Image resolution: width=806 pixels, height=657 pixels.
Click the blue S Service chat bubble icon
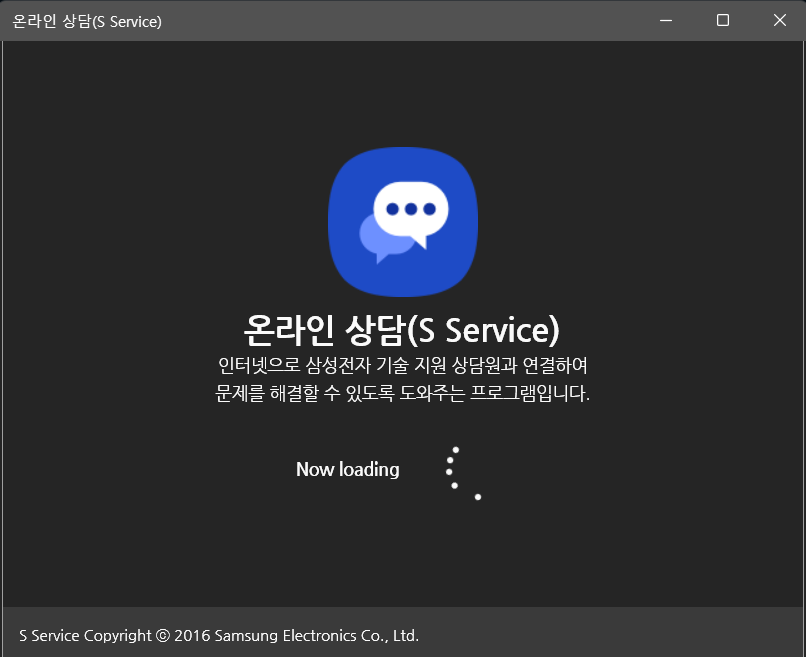tap(403, 222)
